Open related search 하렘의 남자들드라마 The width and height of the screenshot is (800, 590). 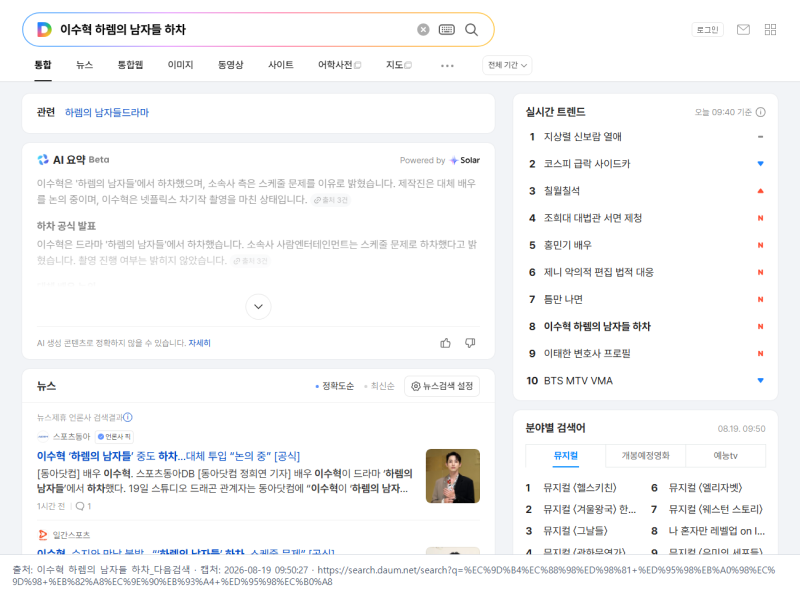tap(107, 112)
